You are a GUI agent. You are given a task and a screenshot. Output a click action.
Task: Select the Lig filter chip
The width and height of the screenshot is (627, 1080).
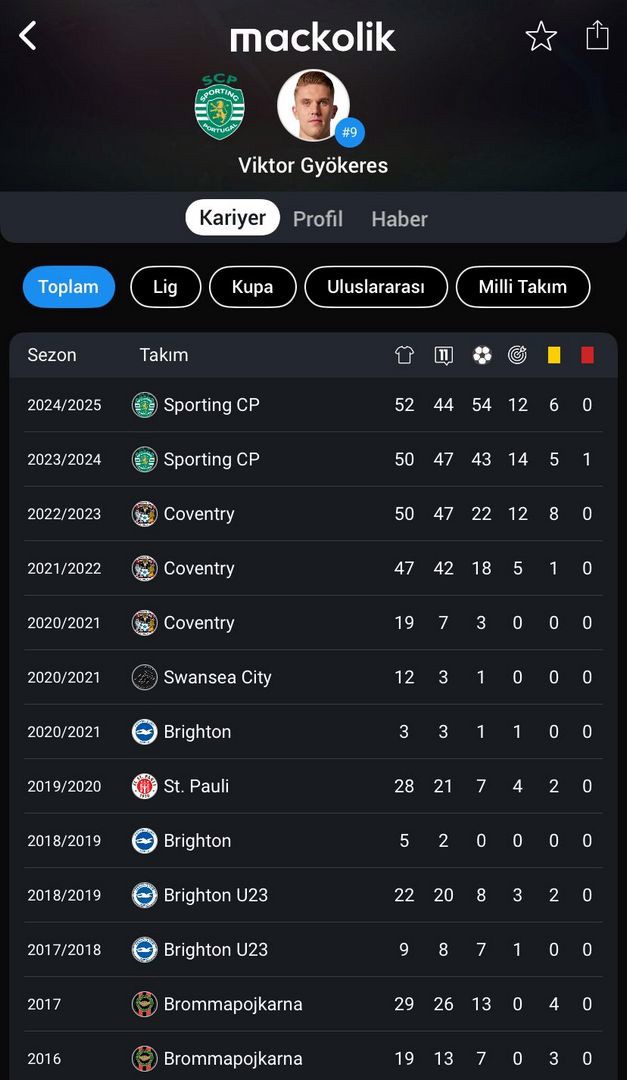[x=165, y=287]
